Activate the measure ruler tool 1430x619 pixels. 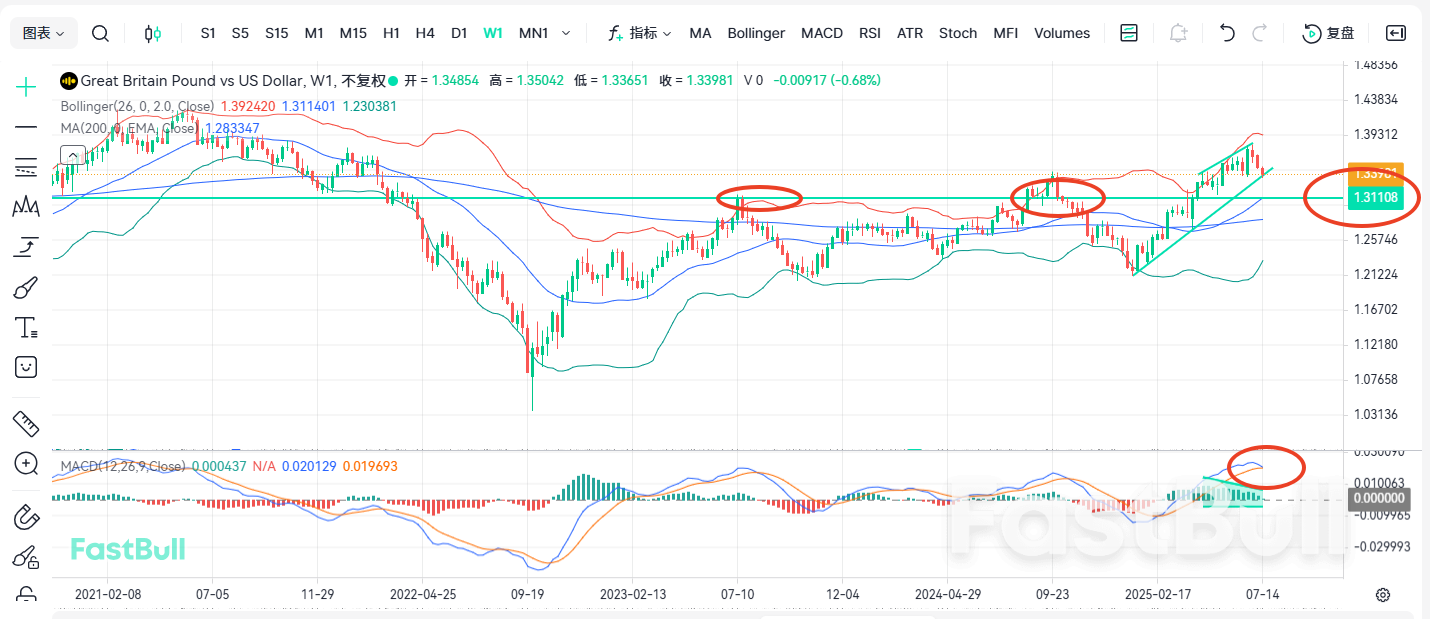coord(26,424)
